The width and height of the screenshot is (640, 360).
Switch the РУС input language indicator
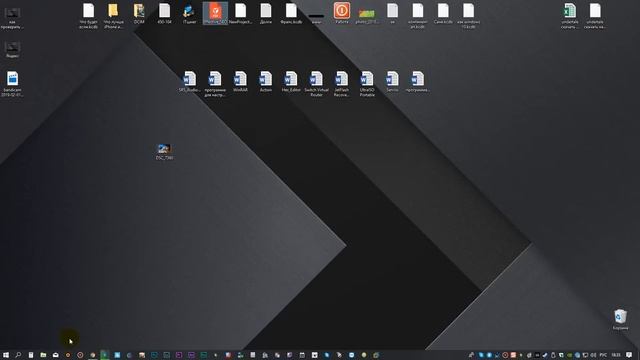click(x=603, y=355)
